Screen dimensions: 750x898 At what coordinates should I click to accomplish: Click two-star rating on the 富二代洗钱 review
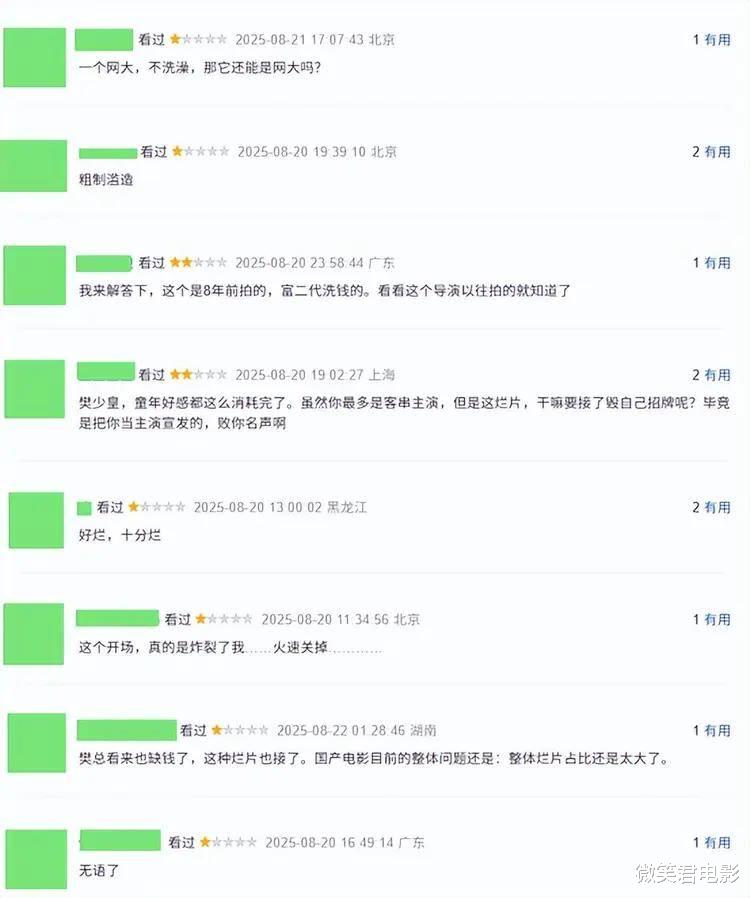198,263
